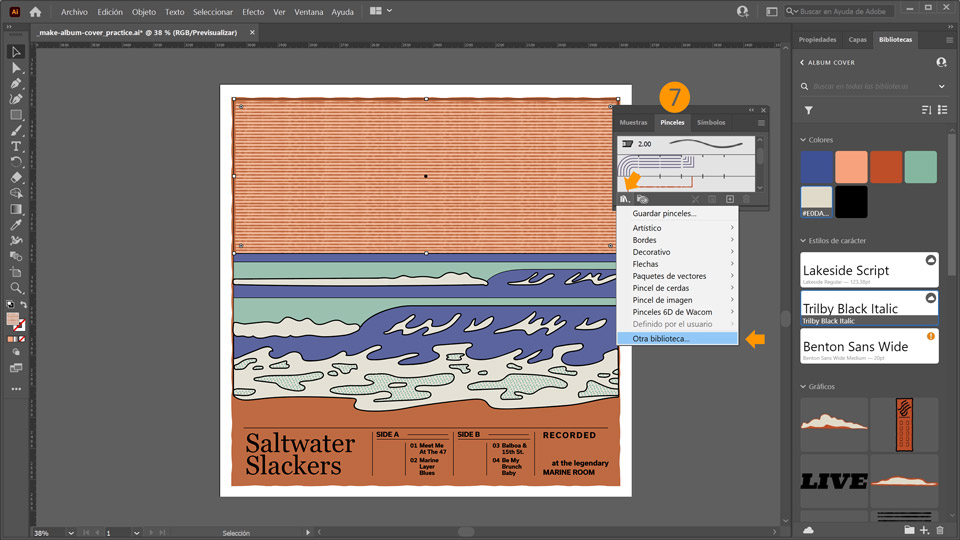Select the Pen tool in toolbar
960x540 pixels.
pyautogui.click(x=16, y=83)
